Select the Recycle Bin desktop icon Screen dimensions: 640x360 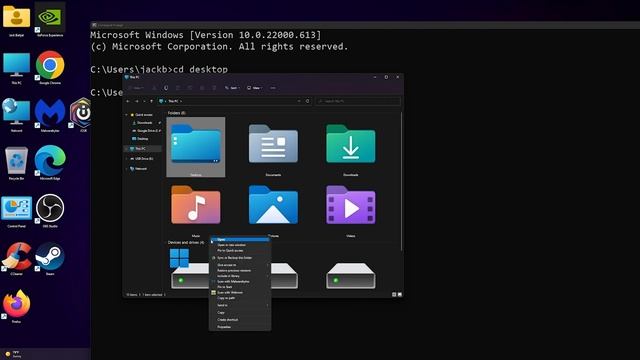pyautogui.click(x=16, y=163)
